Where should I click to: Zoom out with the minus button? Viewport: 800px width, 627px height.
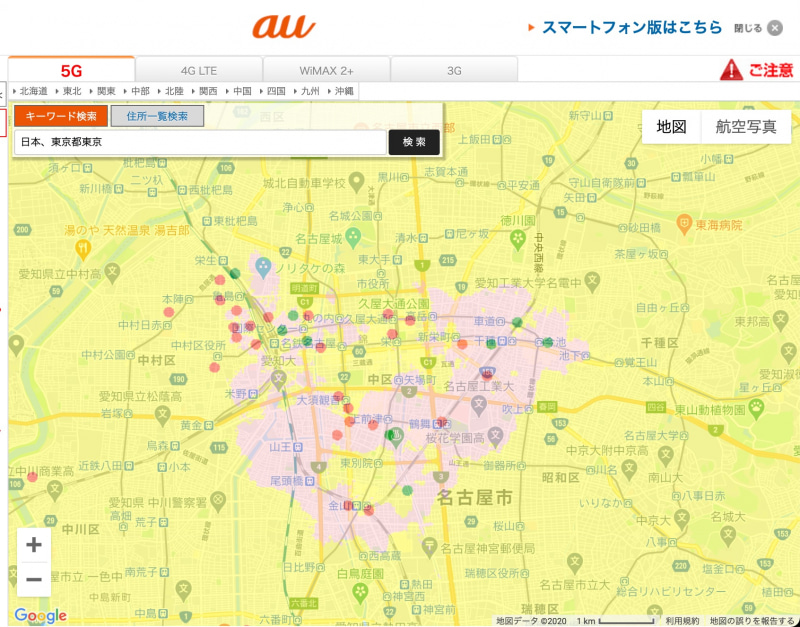tap(34, 580)
